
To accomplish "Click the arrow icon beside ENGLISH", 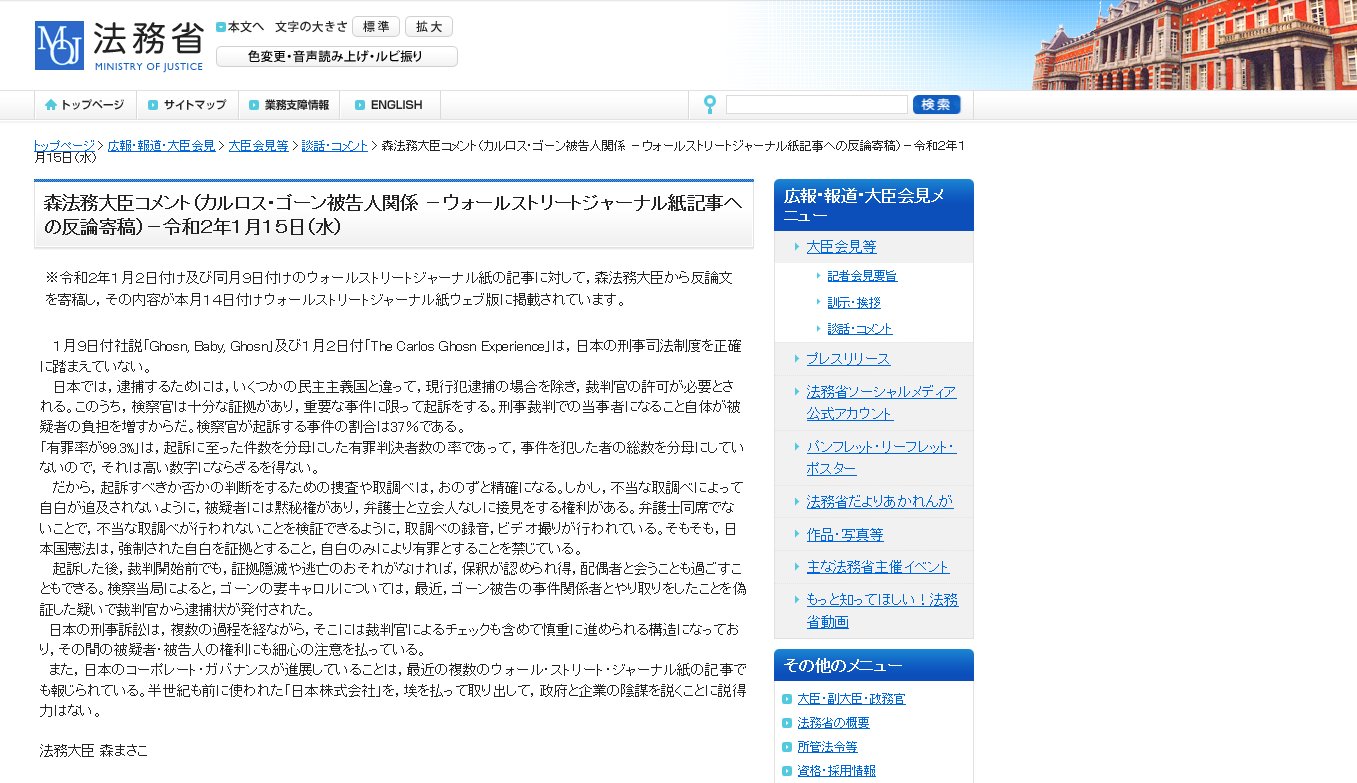I will pos(360,105).
